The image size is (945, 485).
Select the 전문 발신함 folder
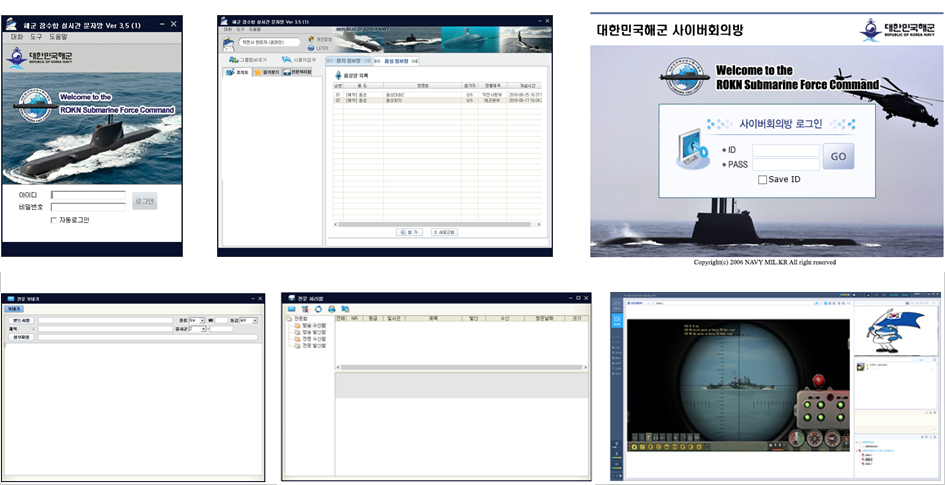tap(310, 346)
